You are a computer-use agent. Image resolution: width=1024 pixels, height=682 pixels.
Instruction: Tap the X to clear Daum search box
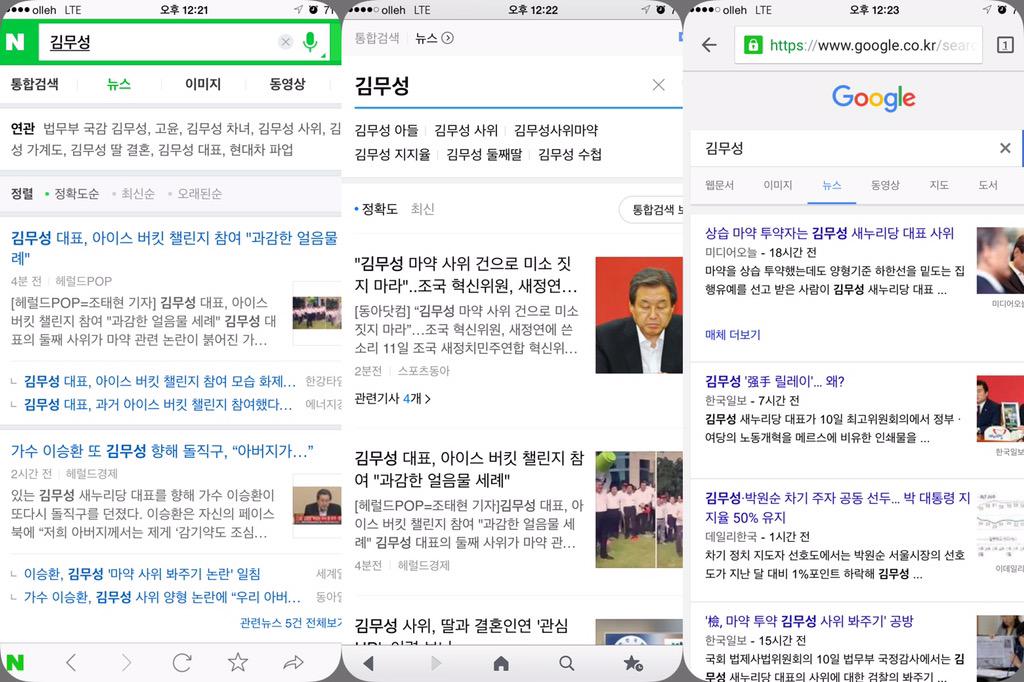pos(658,85)
